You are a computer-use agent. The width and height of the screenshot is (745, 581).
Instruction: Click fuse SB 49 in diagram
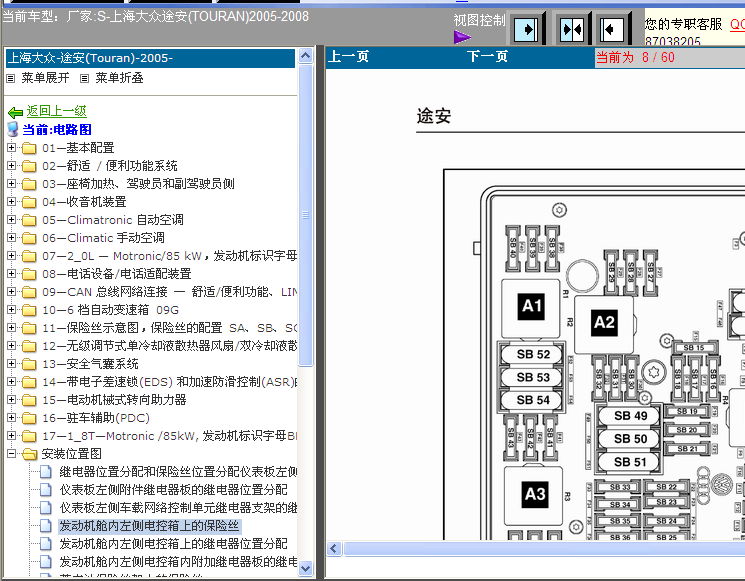click(x=630, y=416)
